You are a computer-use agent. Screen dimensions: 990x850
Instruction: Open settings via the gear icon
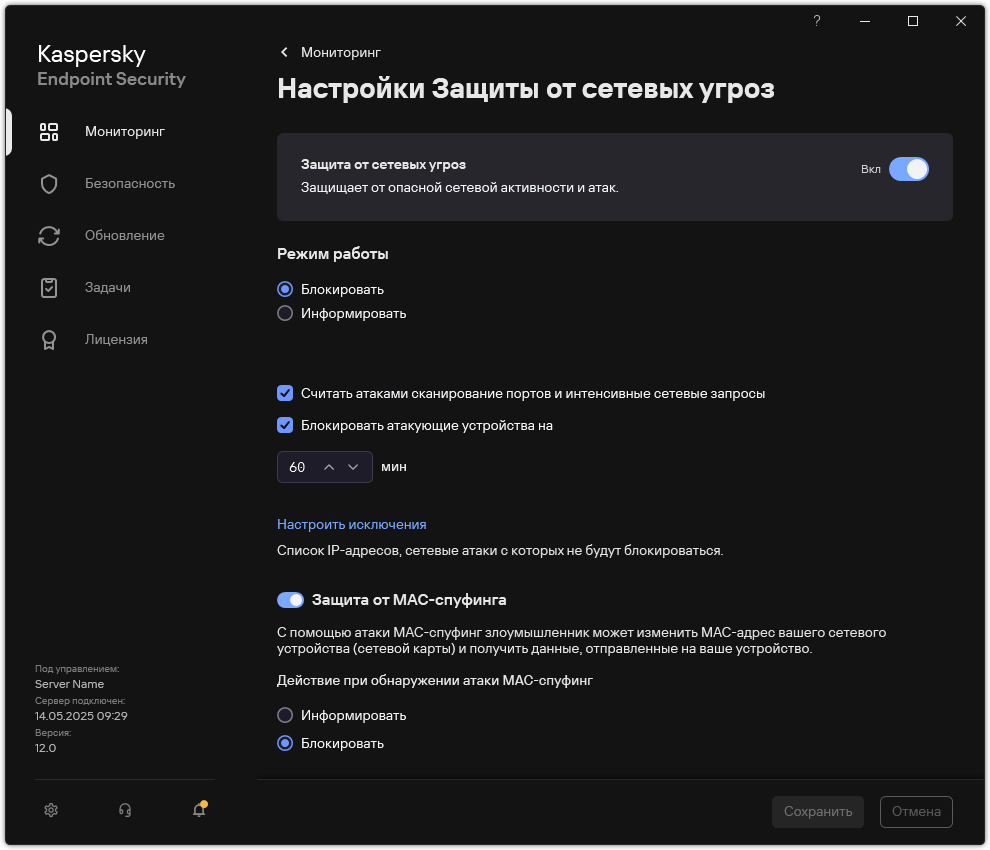coord(51,810)
